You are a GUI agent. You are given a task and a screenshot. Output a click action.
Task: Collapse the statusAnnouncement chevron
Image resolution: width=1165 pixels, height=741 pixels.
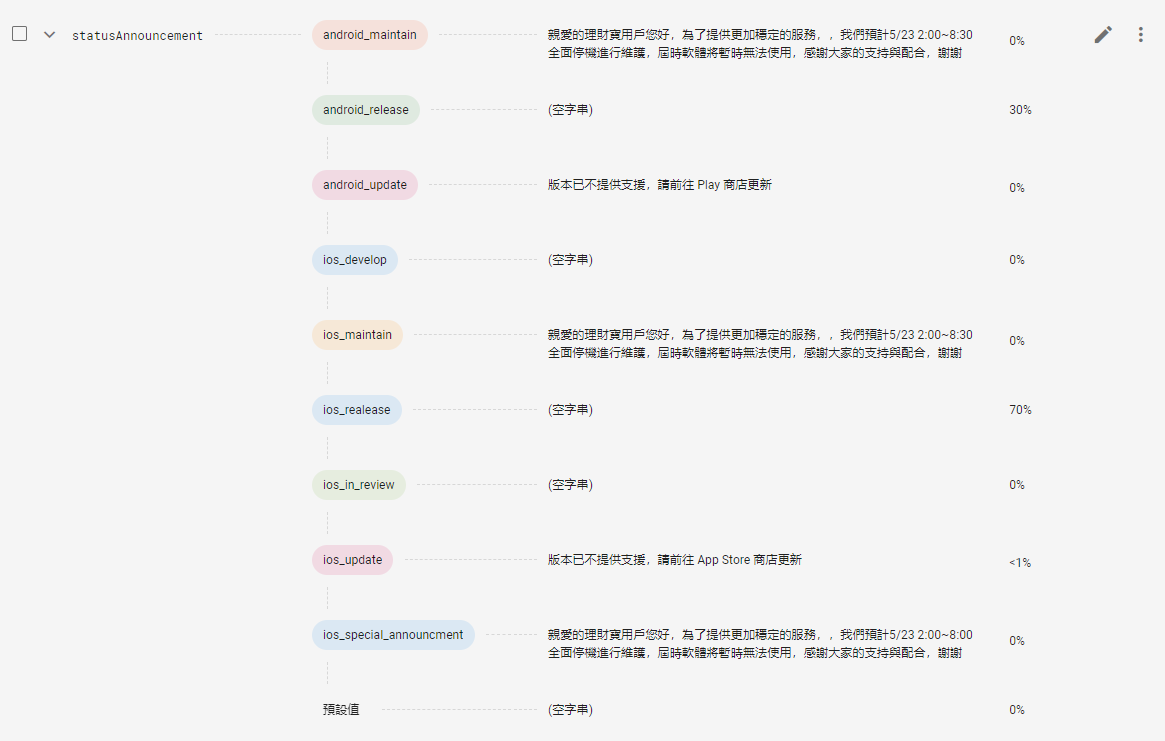click(x=49, y=35)
